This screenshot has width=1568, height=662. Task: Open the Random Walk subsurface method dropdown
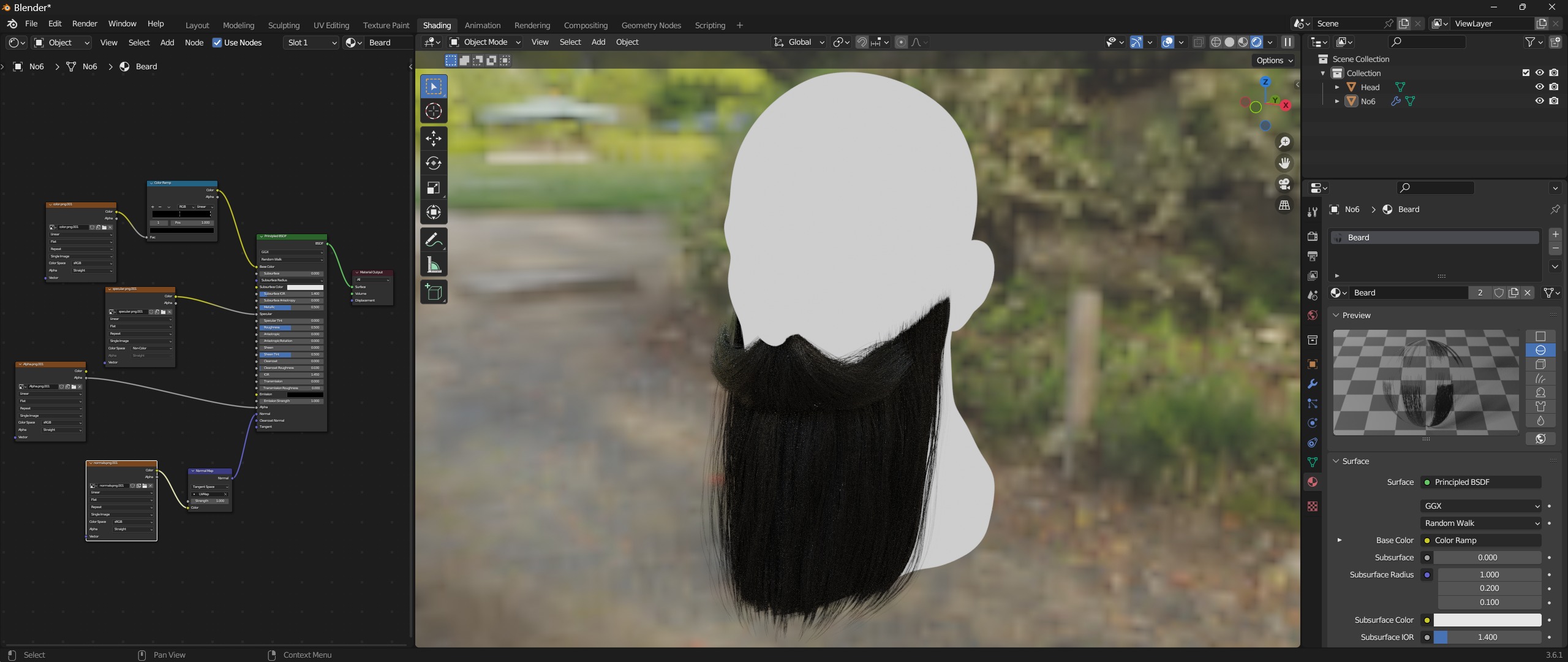point(1480,523)
